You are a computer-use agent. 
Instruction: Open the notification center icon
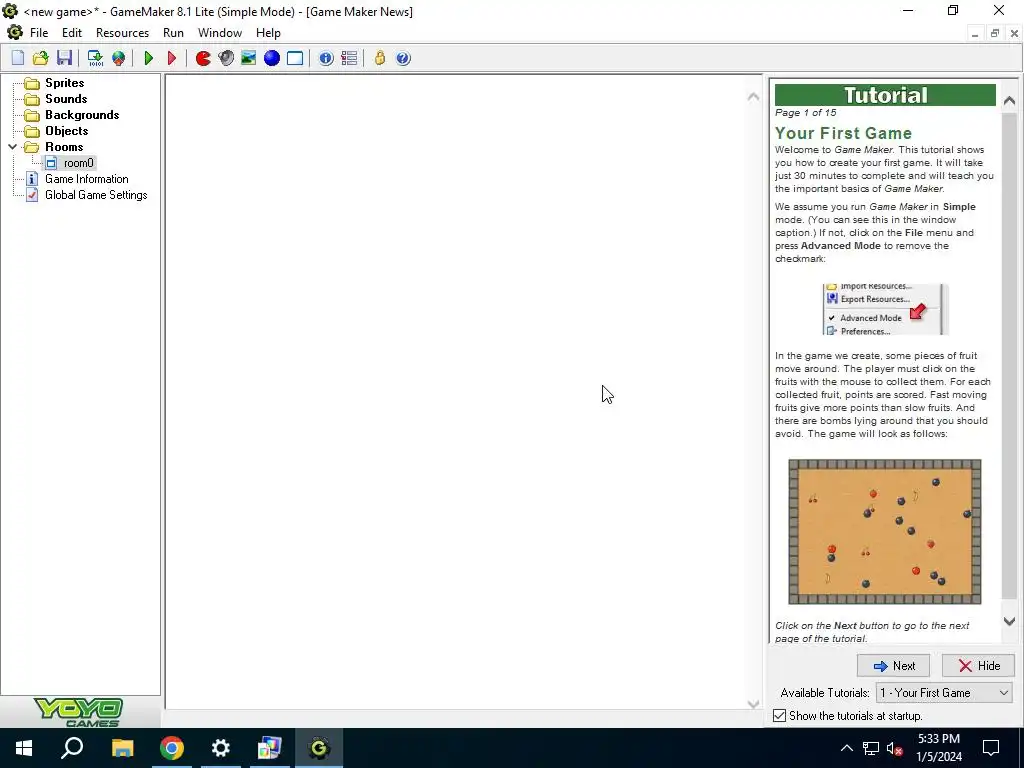[991, 748]
